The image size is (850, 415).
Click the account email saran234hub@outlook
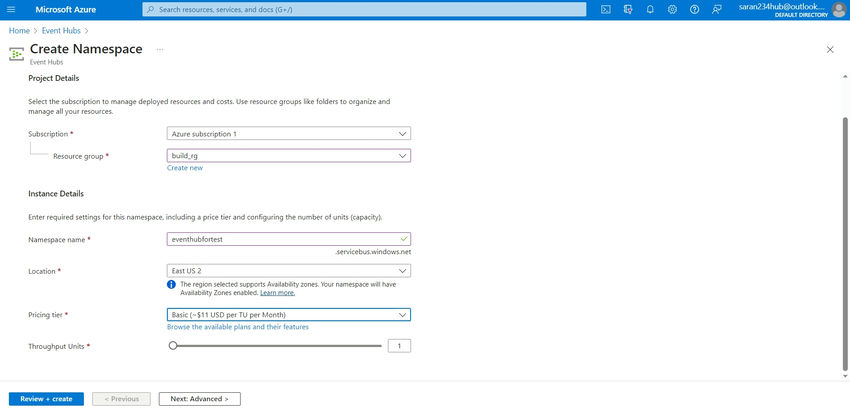pyautogui.click(x=783, y=7)
